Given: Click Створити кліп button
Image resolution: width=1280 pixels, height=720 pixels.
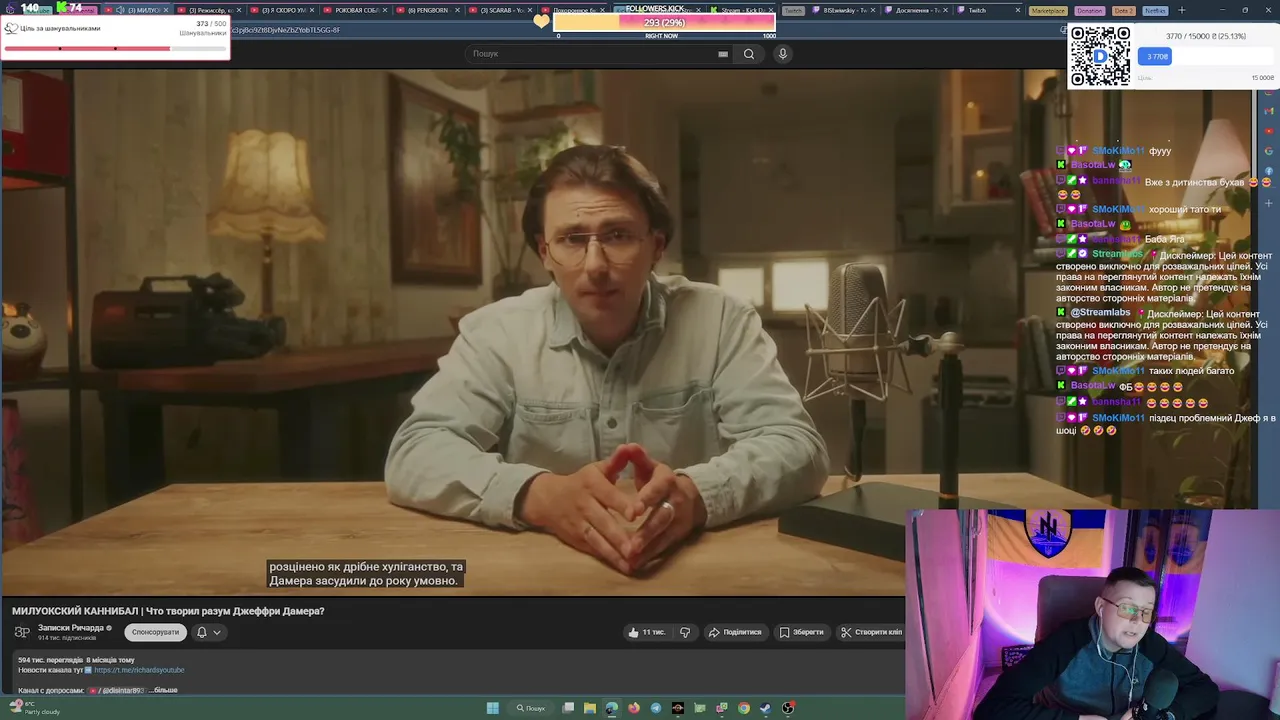Looking at the screenshot, I should 871,632.
